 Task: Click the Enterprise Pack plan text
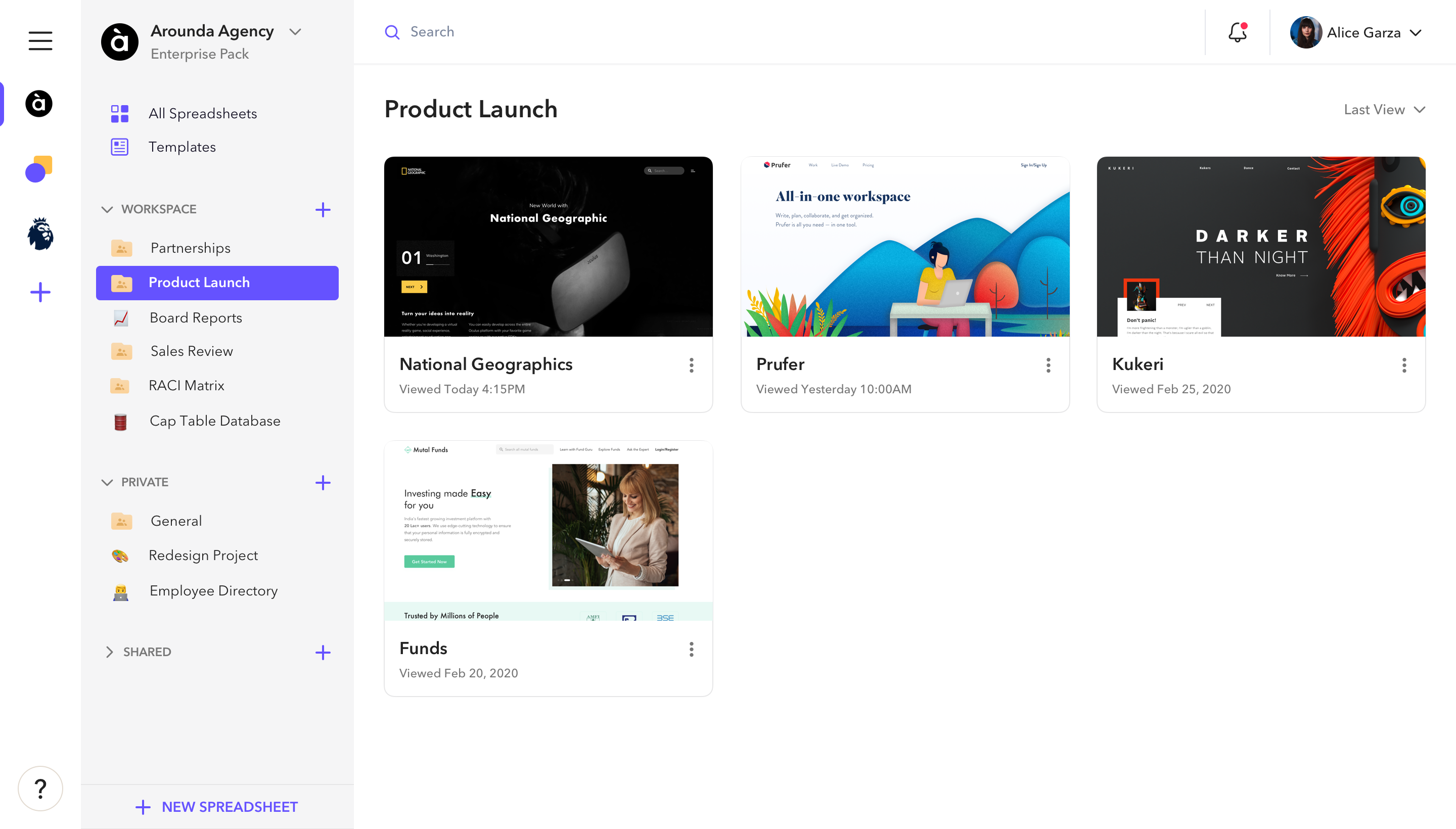(200, 55)
